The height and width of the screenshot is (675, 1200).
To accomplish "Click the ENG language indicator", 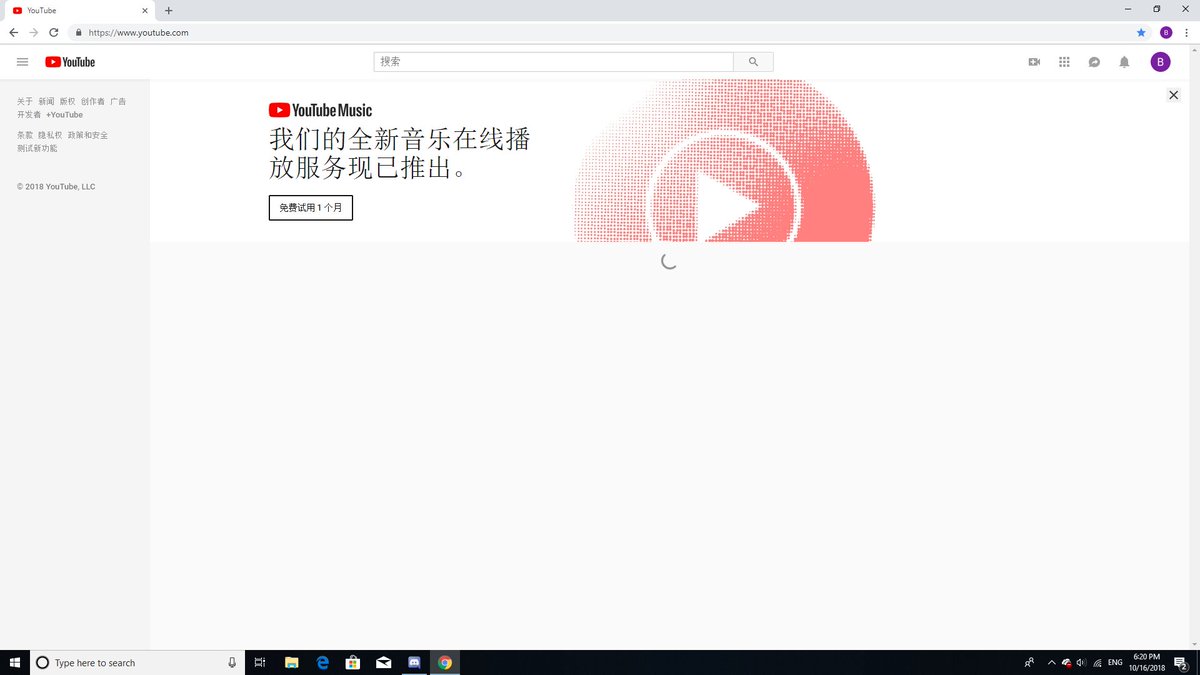I will tap(1115, 662).
